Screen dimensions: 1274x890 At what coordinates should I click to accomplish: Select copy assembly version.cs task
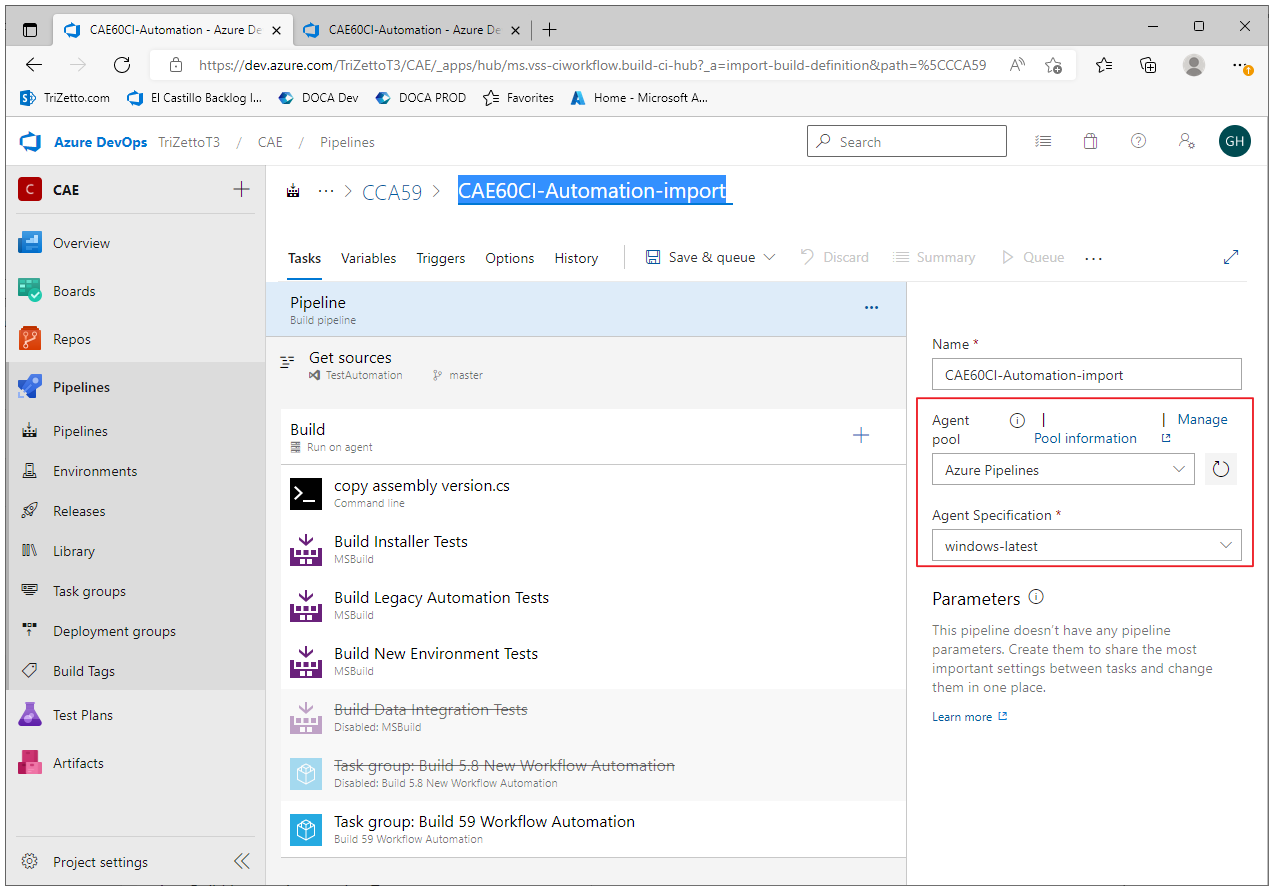pyautogui.click(x=593, y=493)
